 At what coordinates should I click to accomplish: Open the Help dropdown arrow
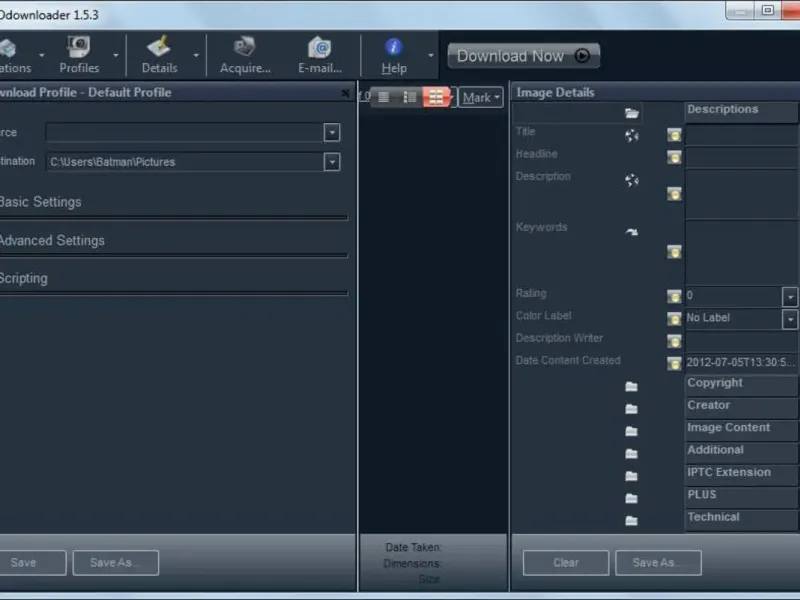431,55
